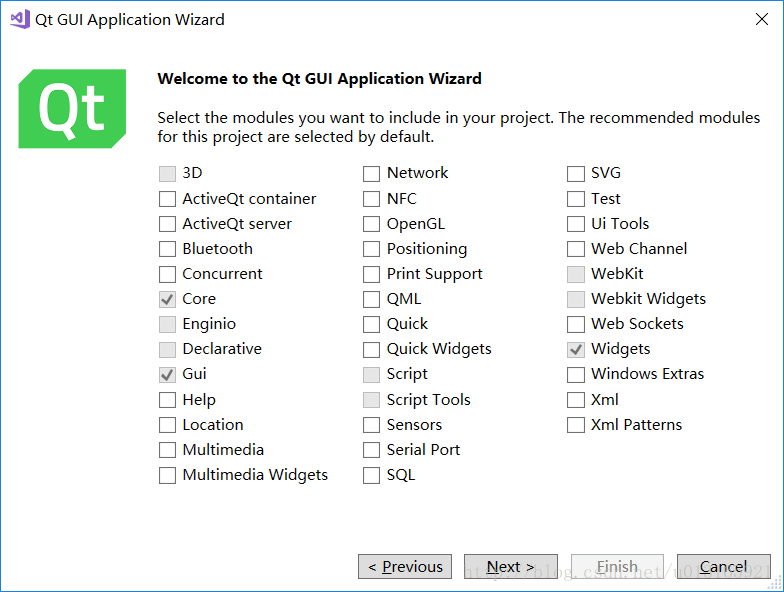Image resolution: width=784 pixels, height=592 pixels.
Task: Enable the Network module checkbox
Action: point(371,173)
